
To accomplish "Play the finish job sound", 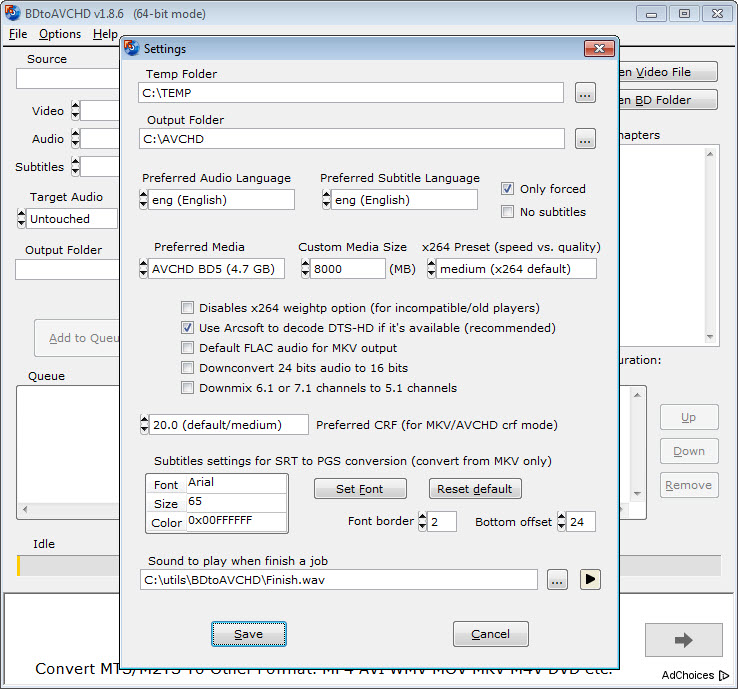I will [x=590, y=579].
